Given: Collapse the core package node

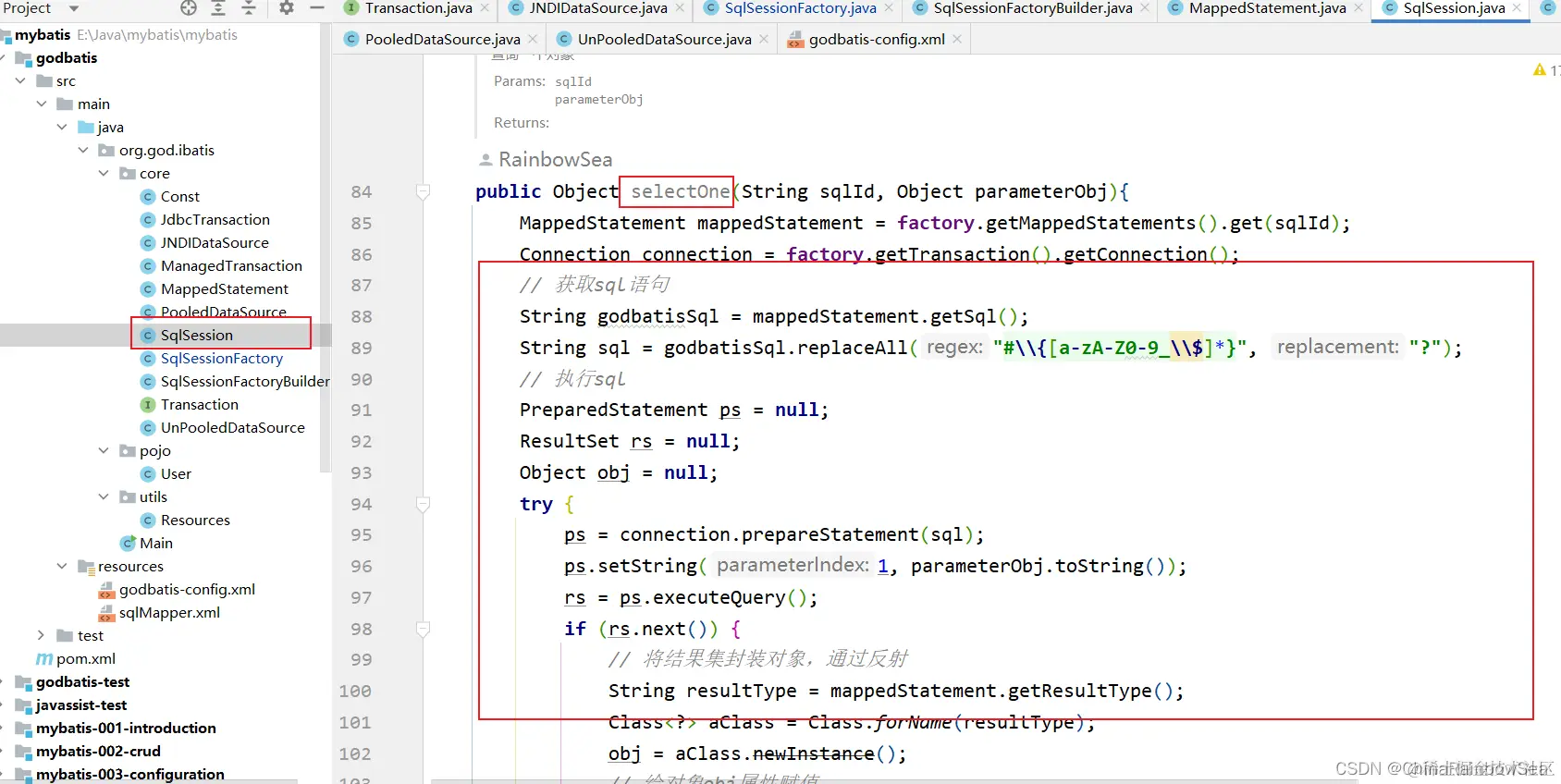Looking at the screenshot, I should 104,173.
